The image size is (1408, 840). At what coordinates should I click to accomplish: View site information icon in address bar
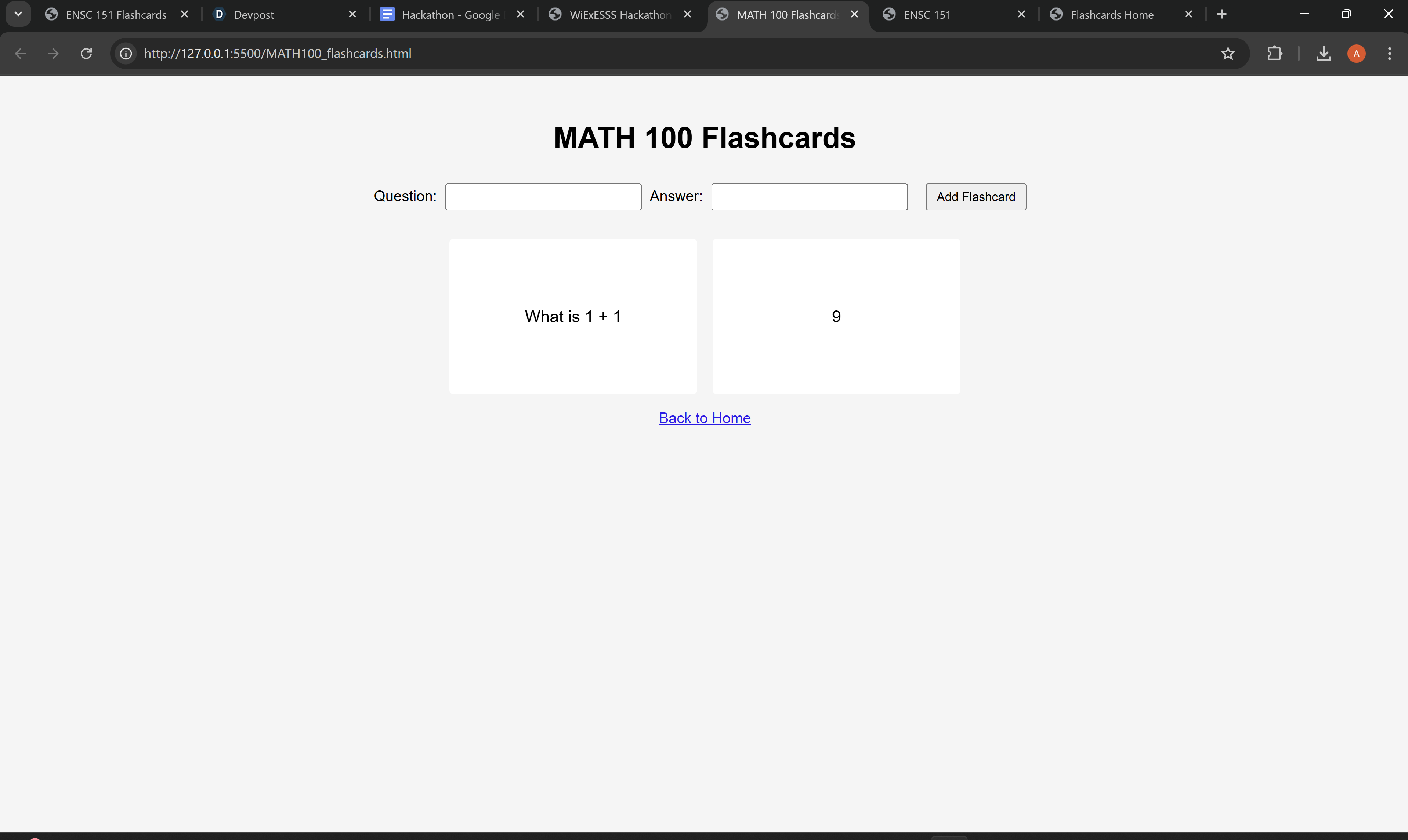click(x=126, y=53)
